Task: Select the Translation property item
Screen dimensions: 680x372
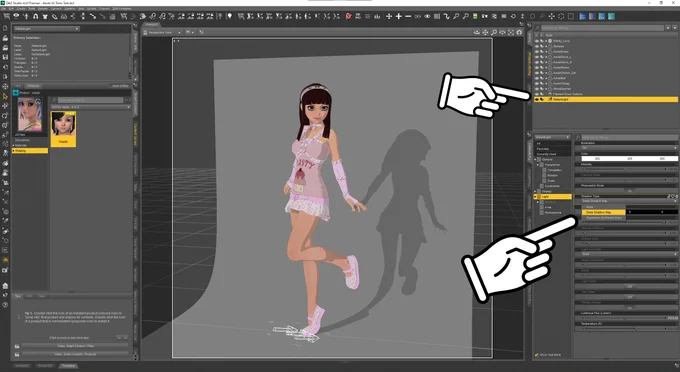Action: click(554, 170)
